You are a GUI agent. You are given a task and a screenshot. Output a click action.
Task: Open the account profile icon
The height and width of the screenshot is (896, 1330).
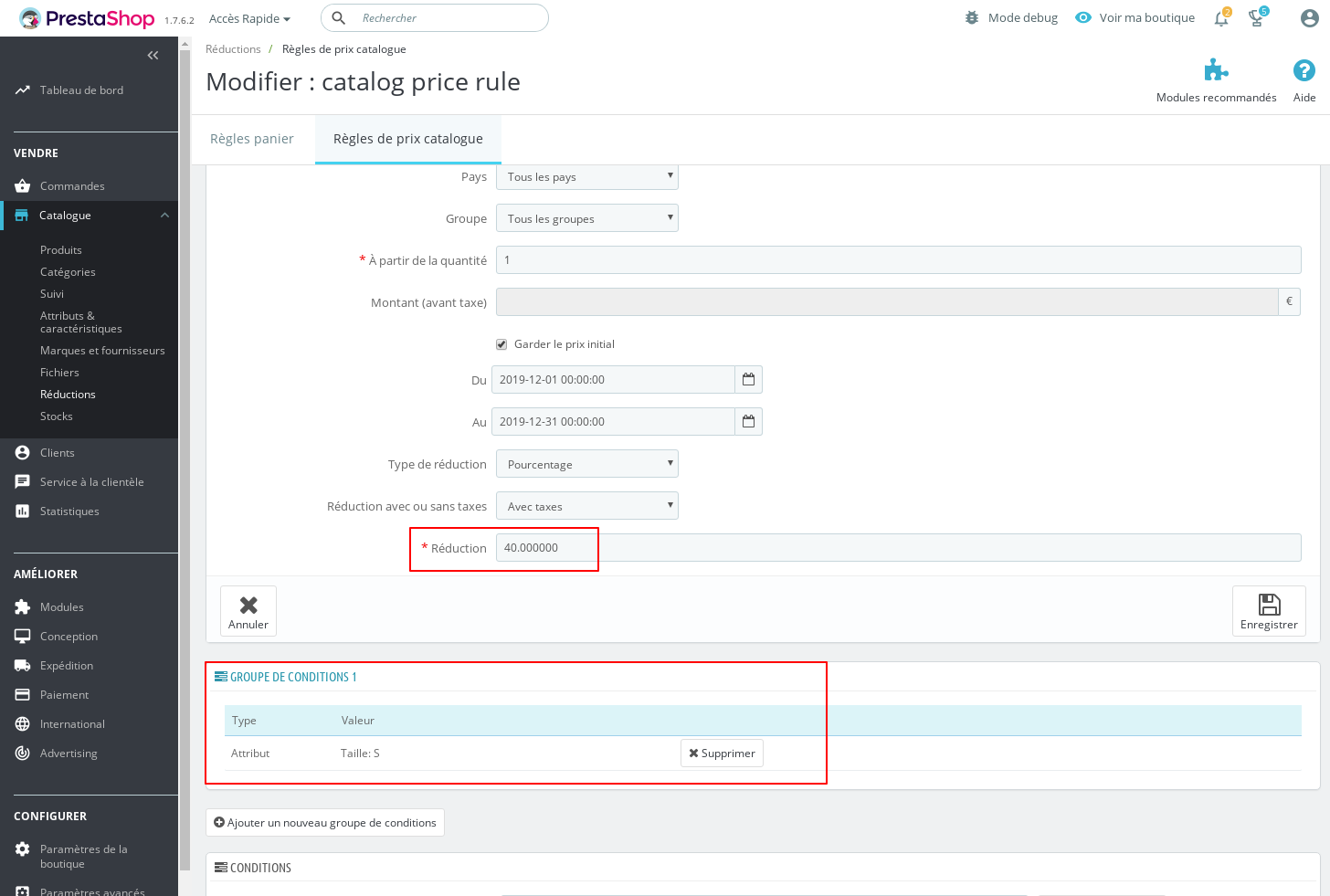tap(1309, 17)
